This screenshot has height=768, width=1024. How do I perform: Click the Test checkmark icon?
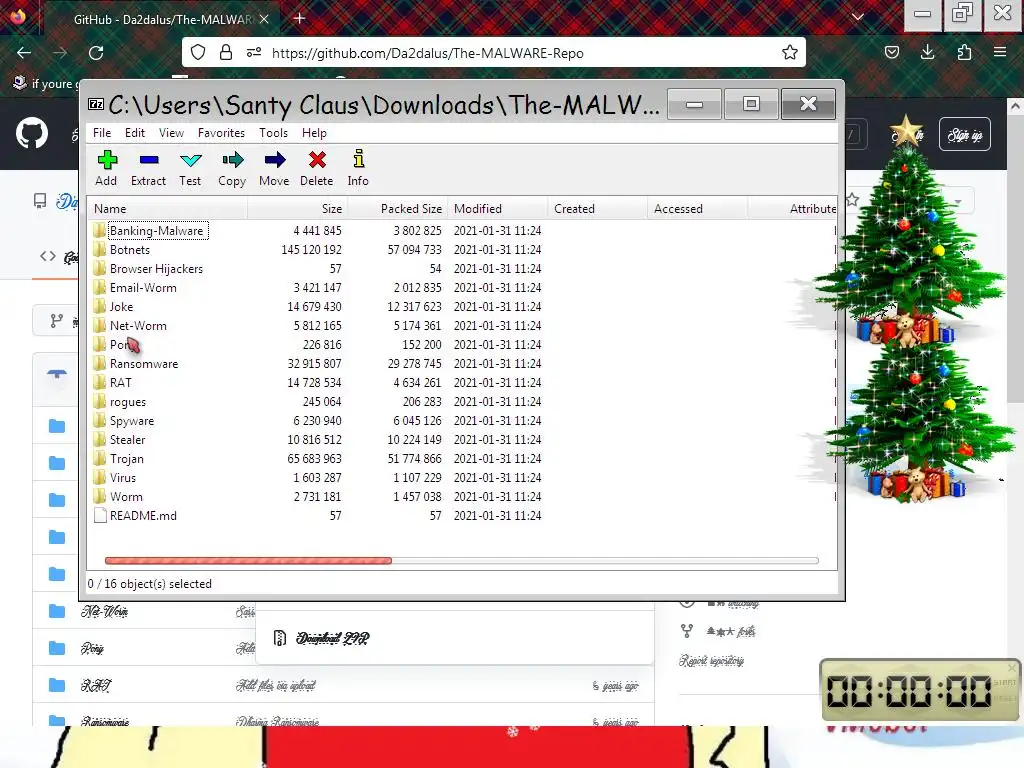[191, 160]
